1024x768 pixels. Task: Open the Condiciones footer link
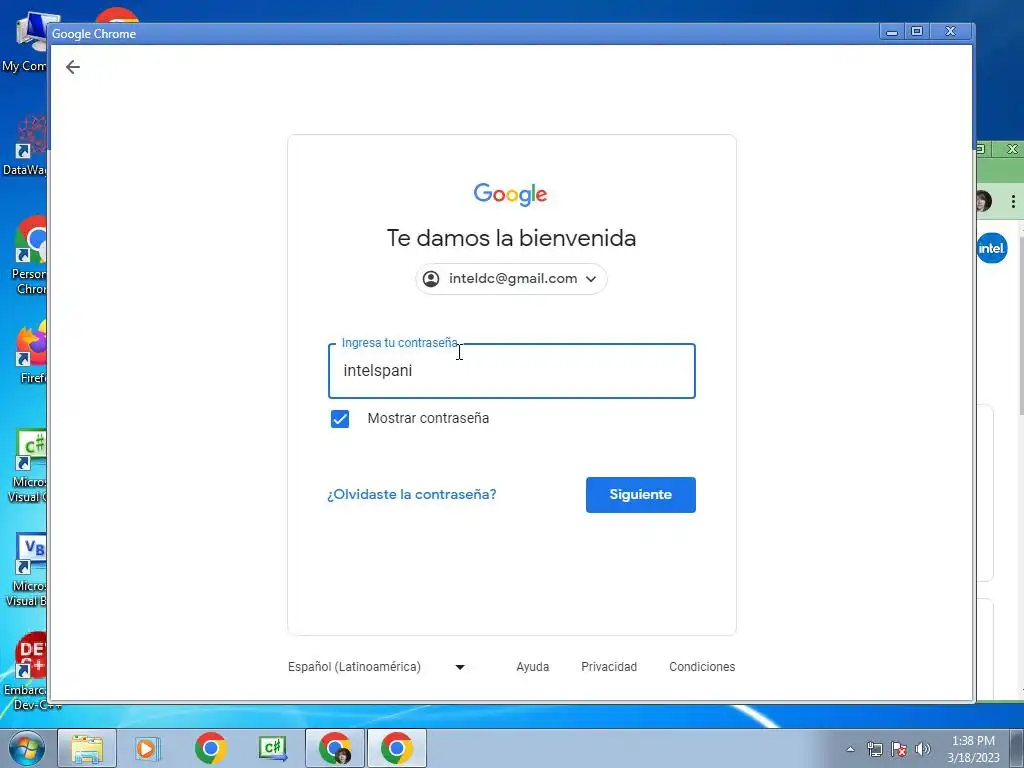coord(702,667)
